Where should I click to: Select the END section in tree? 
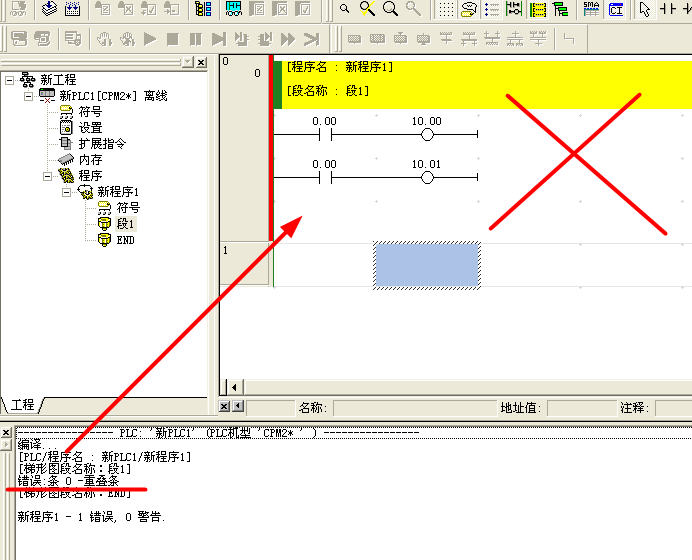[125, 240]
